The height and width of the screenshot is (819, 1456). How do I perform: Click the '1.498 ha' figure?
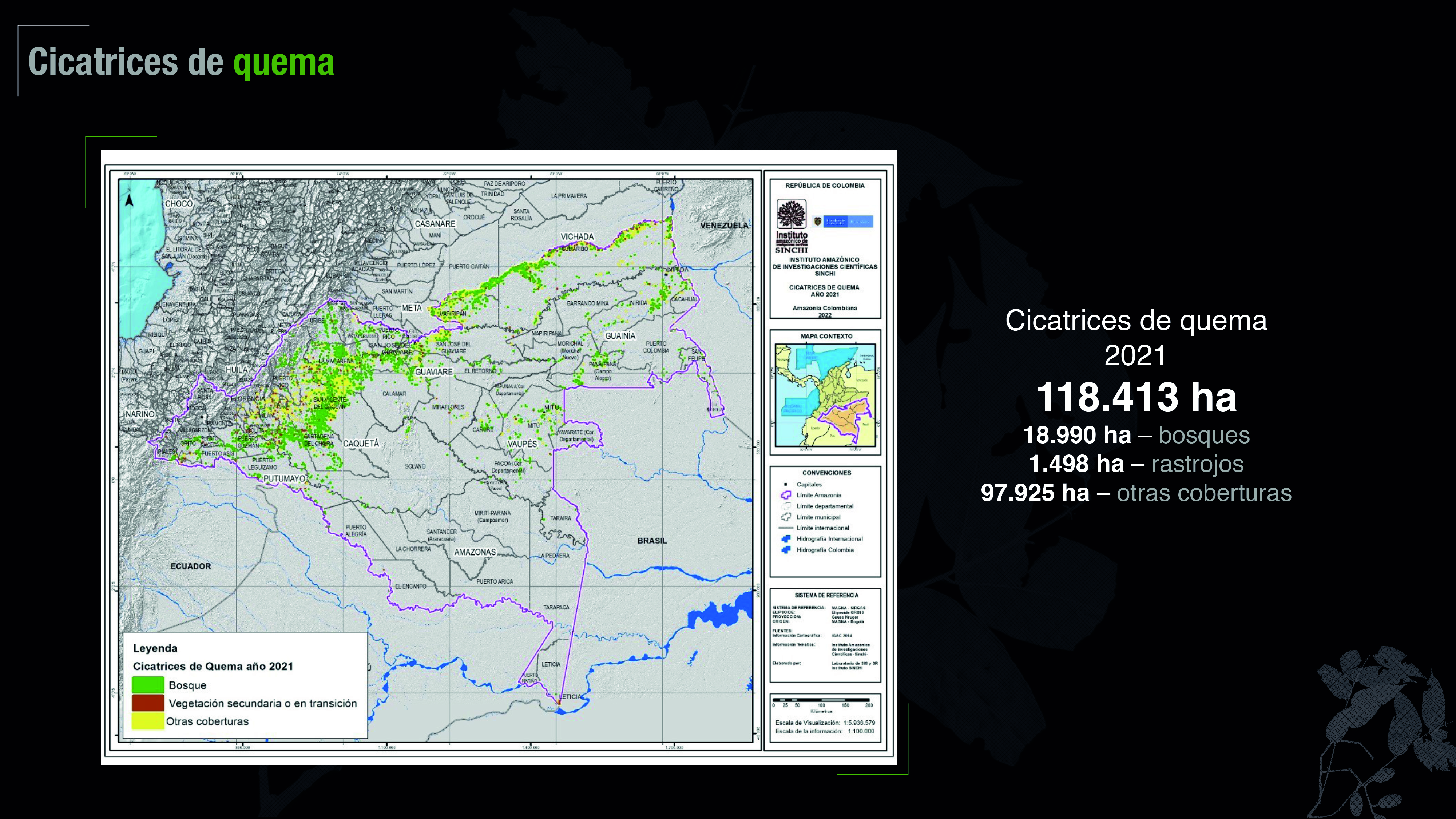[x=1076, y=464]
